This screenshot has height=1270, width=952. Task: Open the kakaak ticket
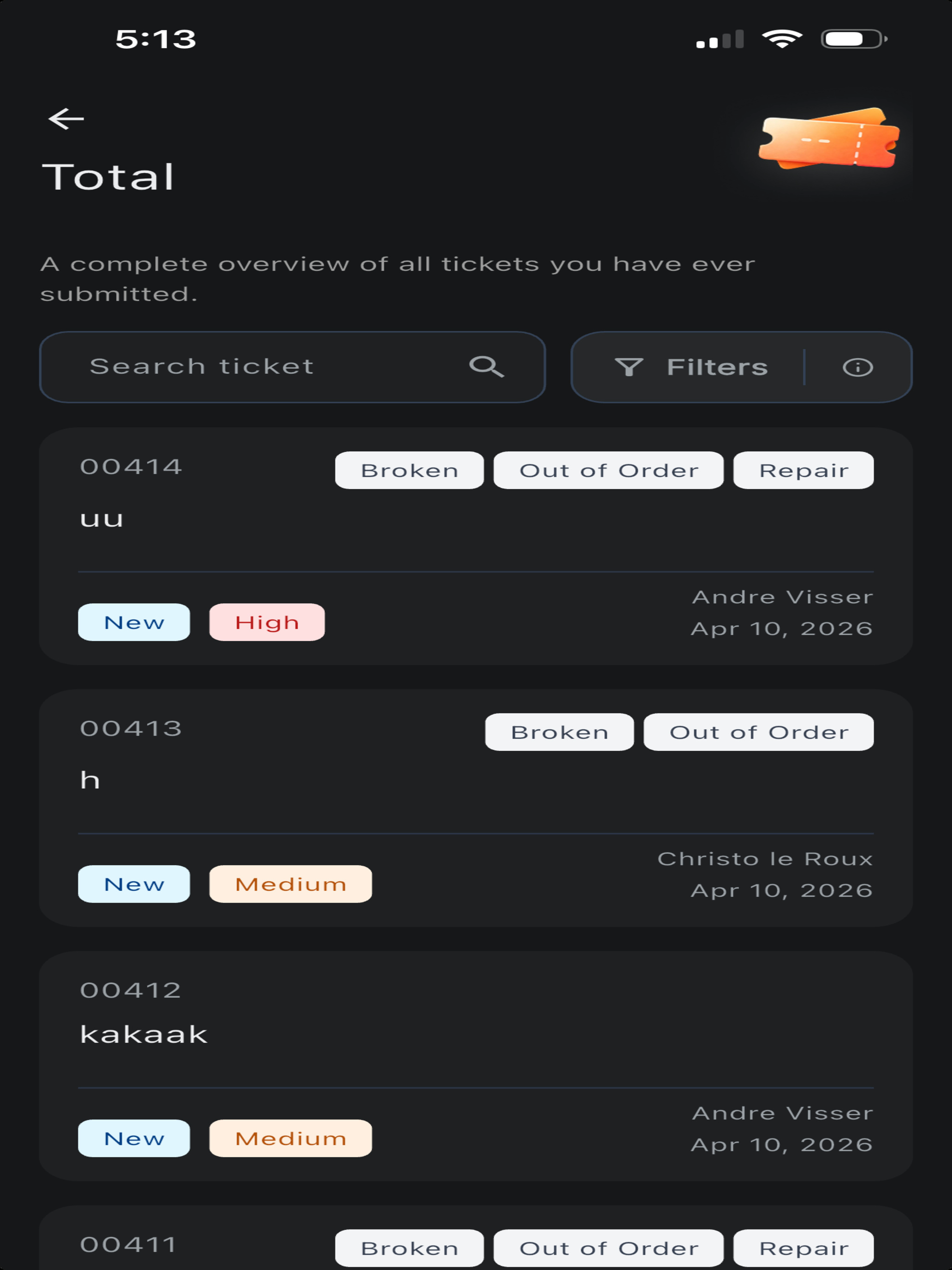point(476,1066)
